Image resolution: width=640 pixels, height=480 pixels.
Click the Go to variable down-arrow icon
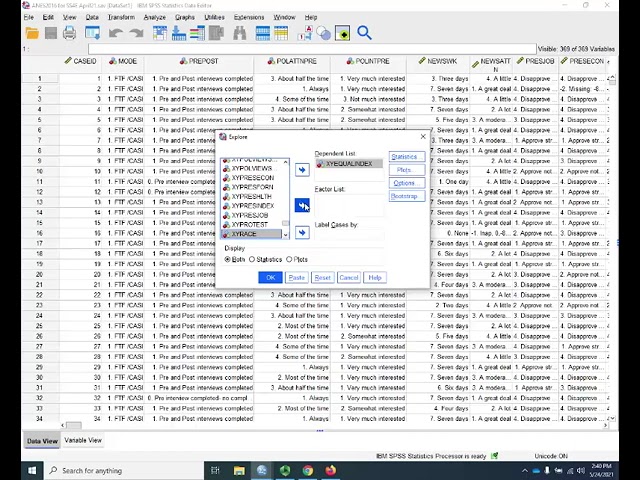pos(179,33)
